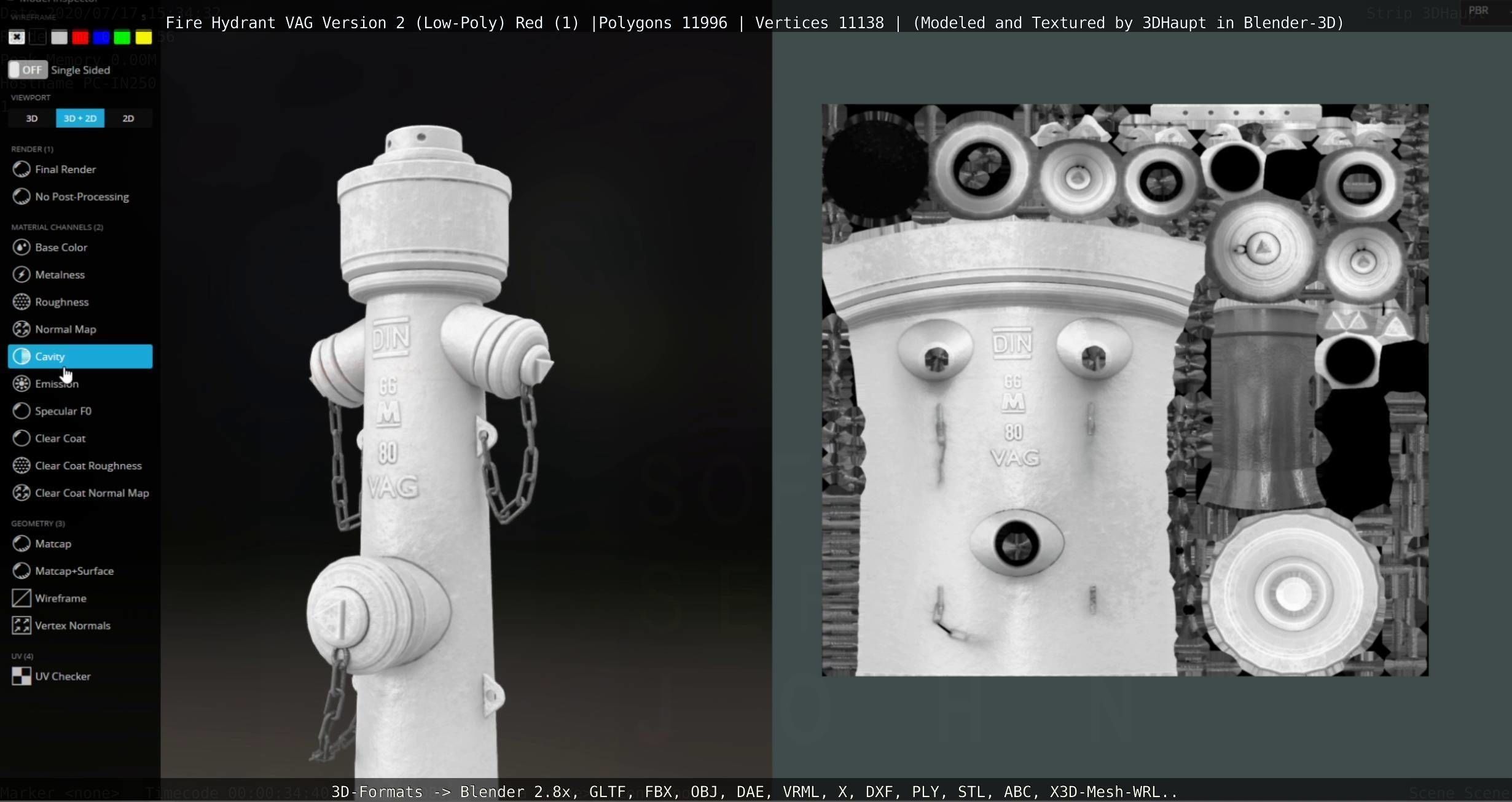Switch viewport to 3D only

click(x=31, y=119)
